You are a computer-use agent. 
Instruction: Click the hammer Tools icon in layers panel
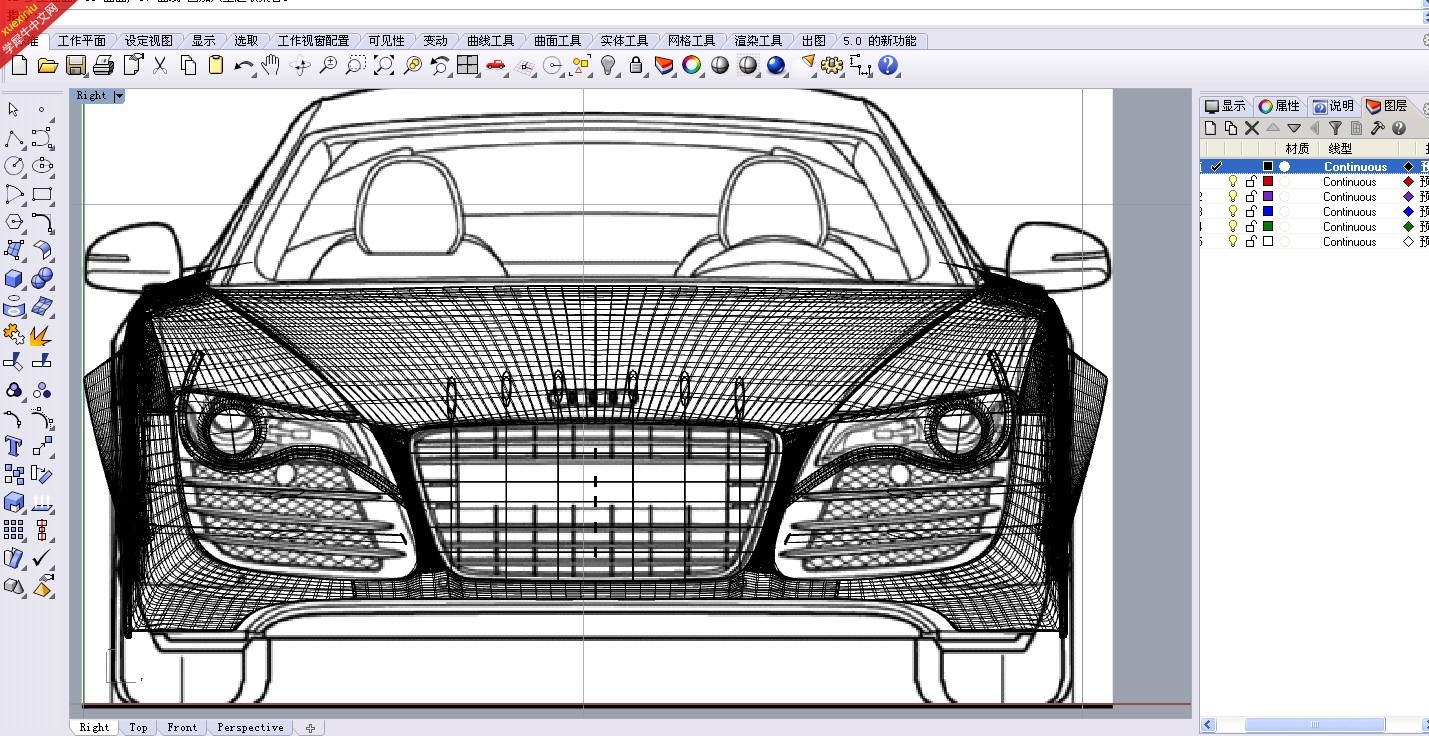coord(1377,128)
